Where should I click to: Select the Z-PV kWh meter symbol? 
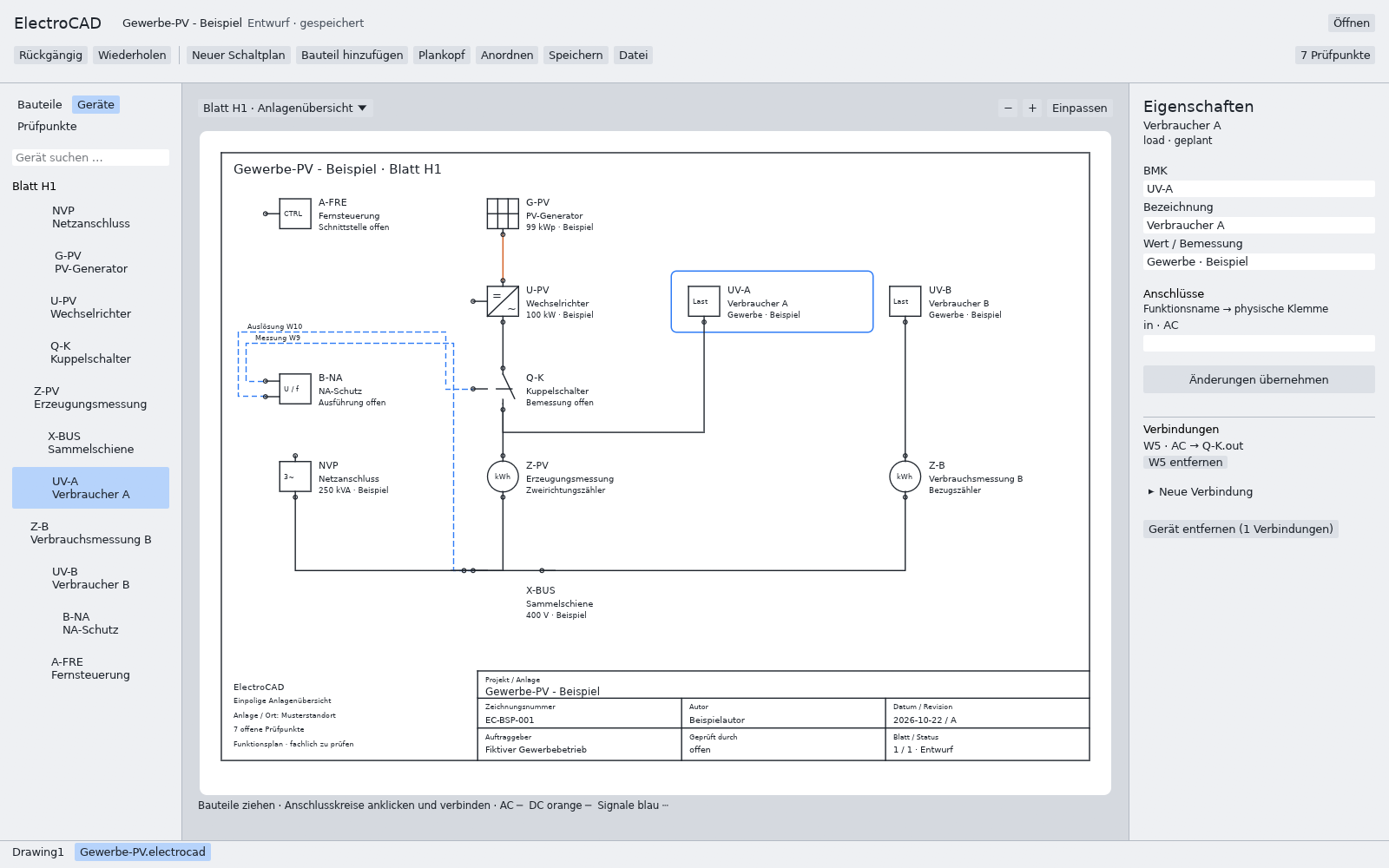pos(503,477)
